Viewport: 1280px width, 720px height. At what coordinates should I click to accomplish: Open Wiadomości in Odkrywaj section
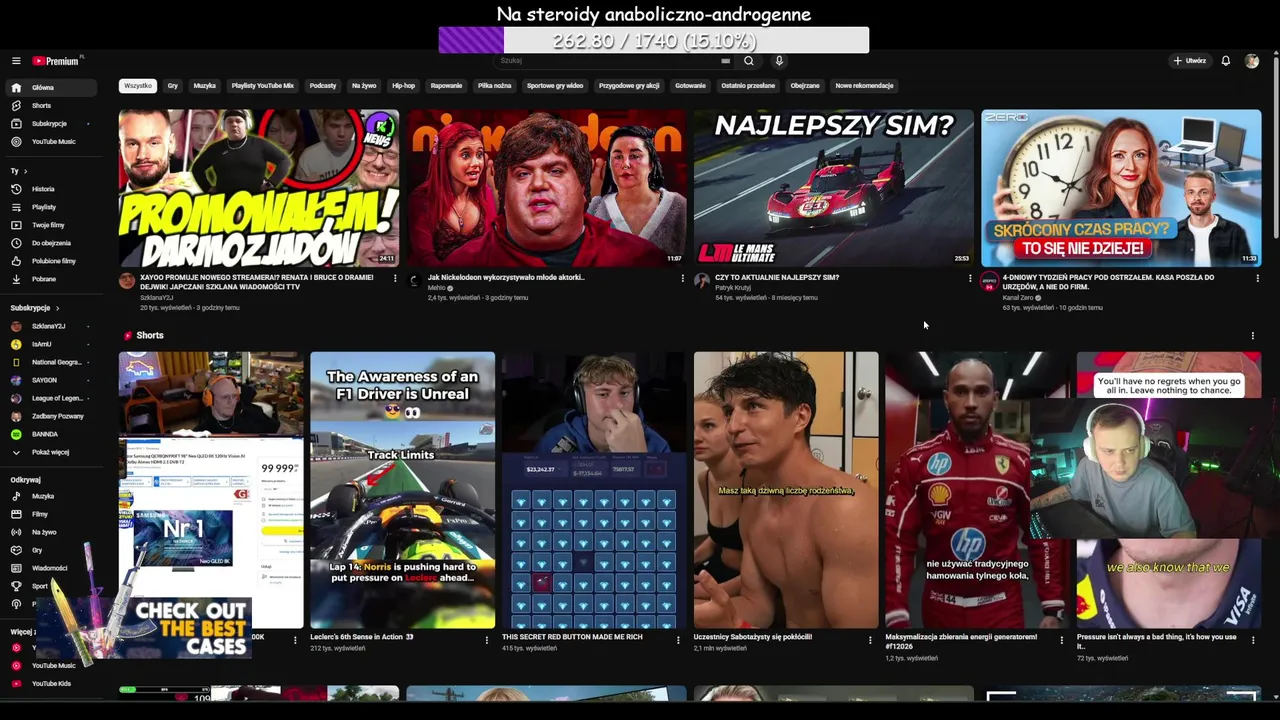49,568
